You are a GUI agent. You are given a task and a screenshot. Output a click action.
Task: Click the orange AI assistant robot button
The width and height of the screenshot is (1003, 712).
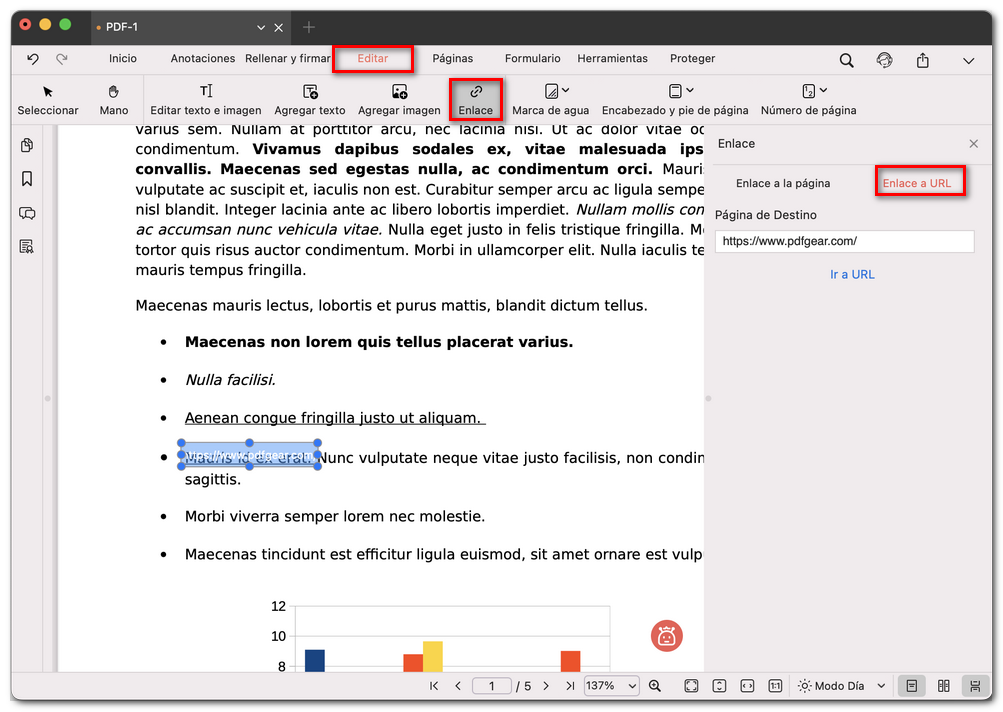tap(667, 635)
